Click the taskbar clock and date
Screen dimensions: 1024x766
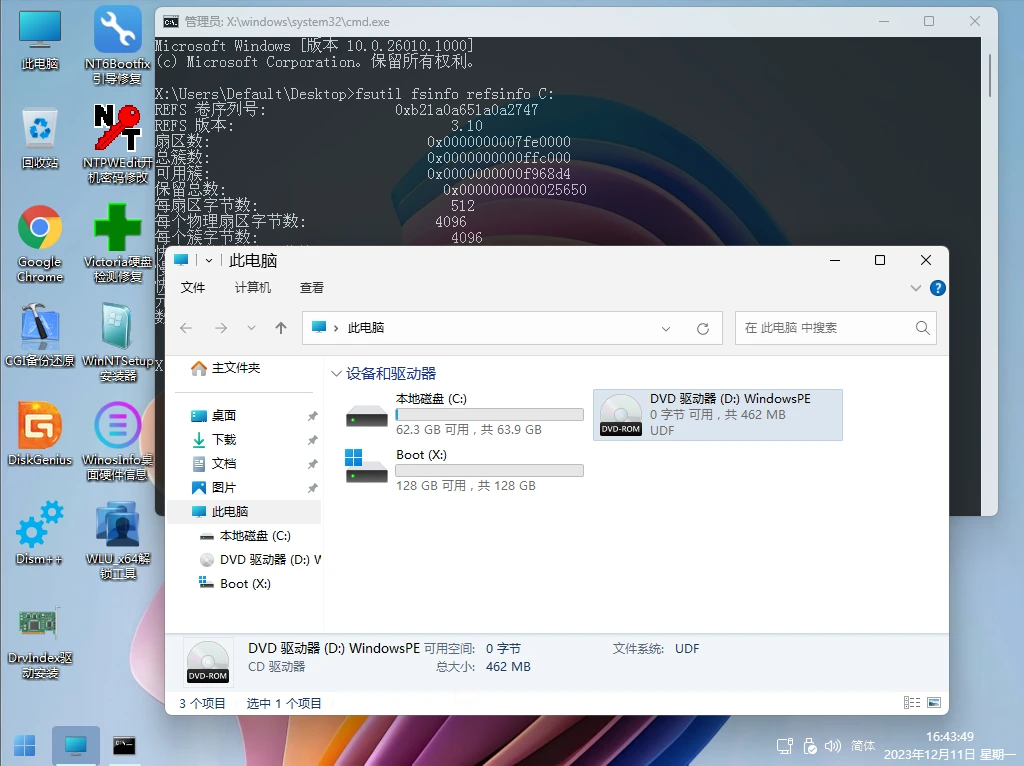click(950, 746)
